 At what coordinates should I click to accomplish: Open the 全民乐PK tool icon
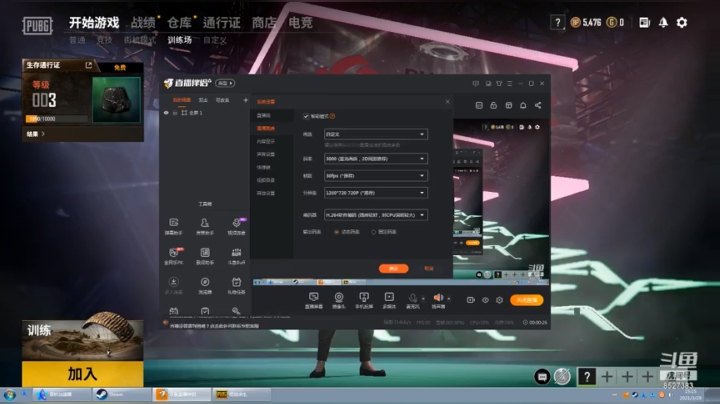pos(174,256)
